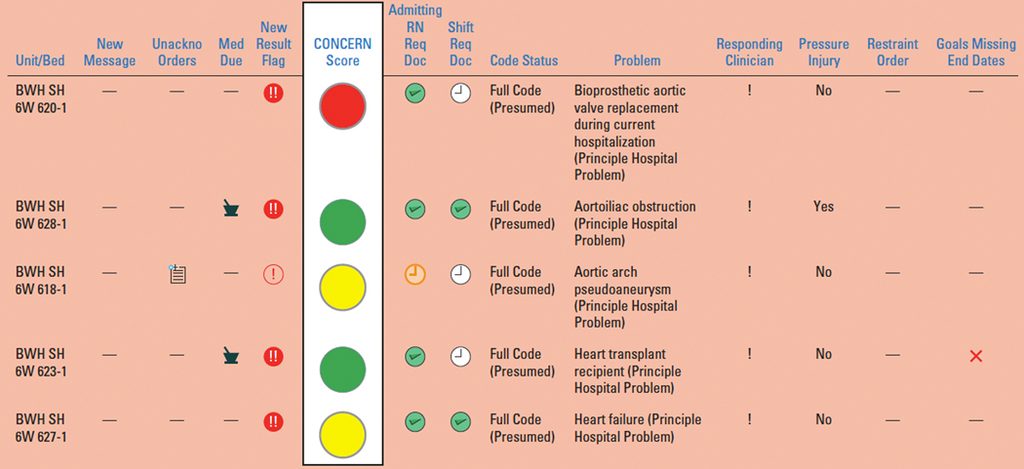Image resolution: width=1024 pixels, height=469 pixels.
Task: Click the red new result flag for bed 620-1
Action: (x=273, y=93)
